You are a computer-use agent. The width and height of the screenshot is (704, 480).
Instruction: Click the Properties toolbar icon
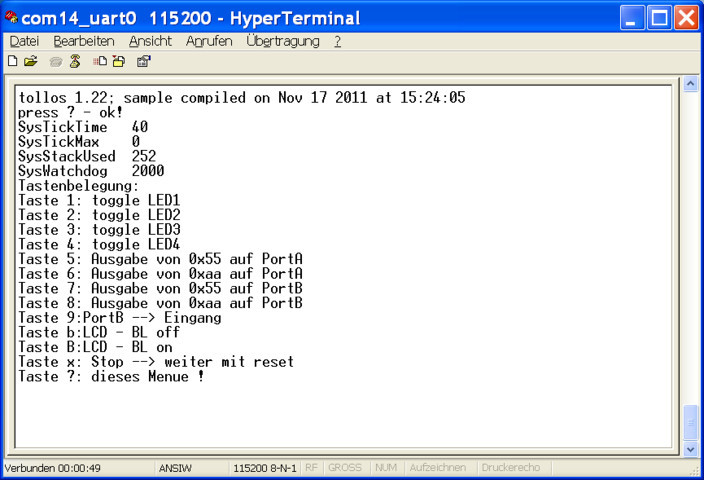coord(144,61)
